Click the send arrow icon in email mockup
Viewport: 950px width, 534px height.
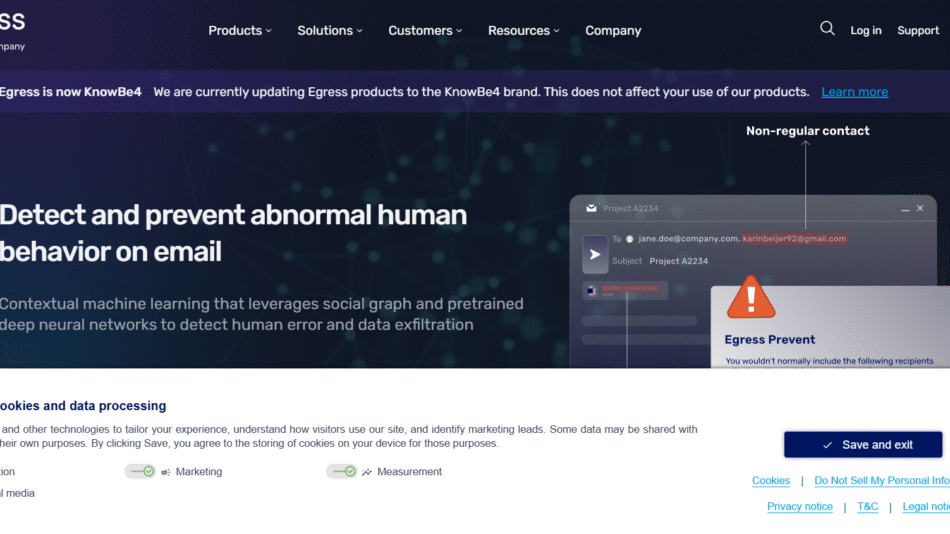[595, 254]
